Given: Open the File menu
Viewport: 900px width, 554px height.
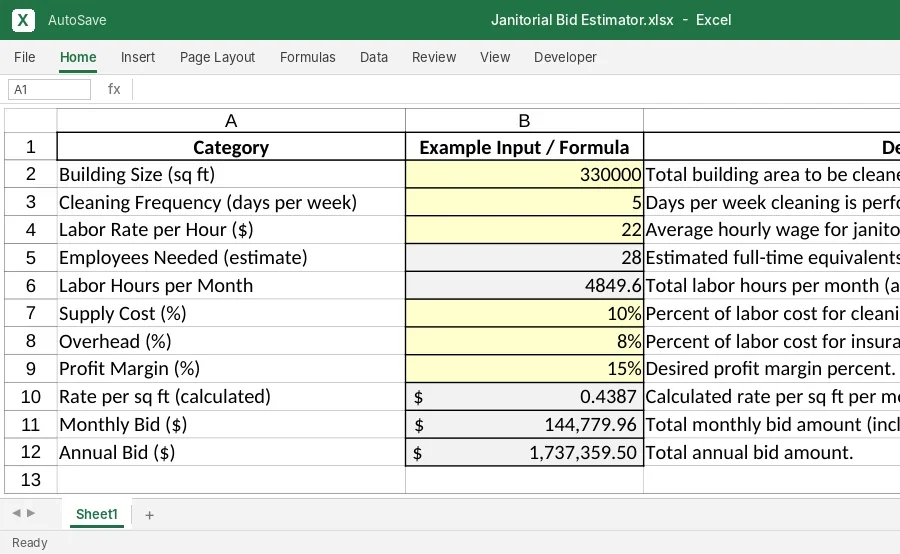Looking at the screenshot, I should point(25,57).
